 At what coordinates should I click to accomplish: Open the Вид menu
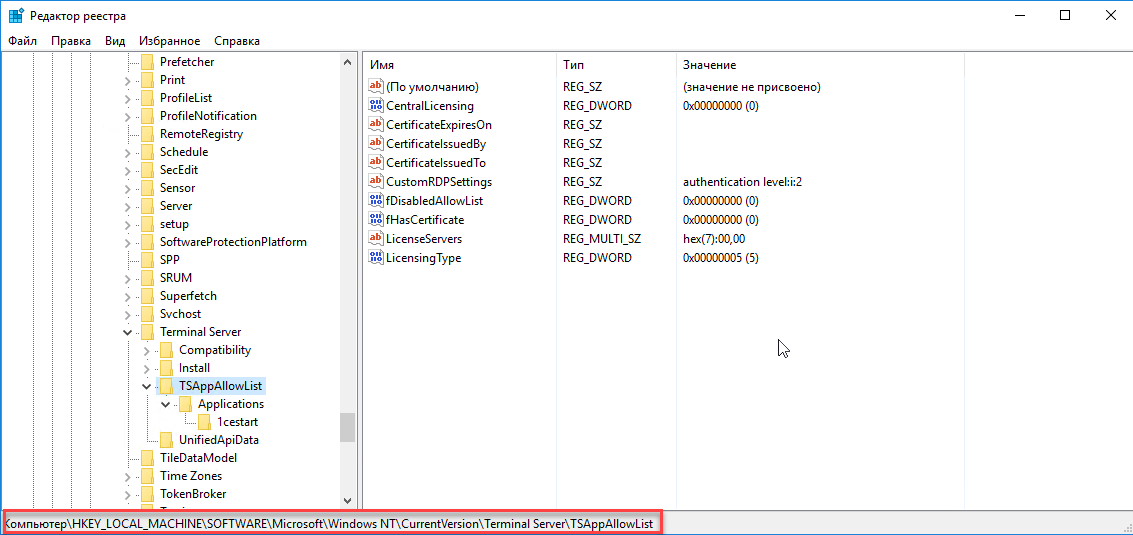tap(115, 41)
